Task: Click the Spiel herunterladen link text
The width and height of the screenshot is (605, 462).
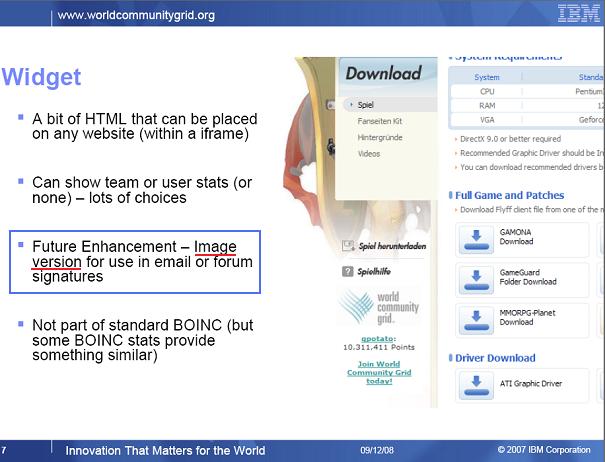Action: coord(392,246)
